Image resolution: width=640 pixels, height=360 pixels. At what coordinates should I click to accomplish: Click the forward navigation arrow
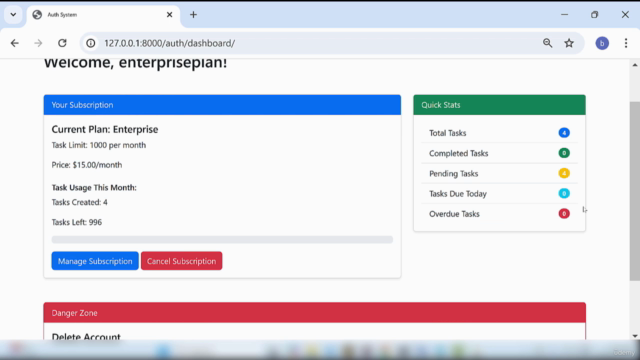[38, 43]
